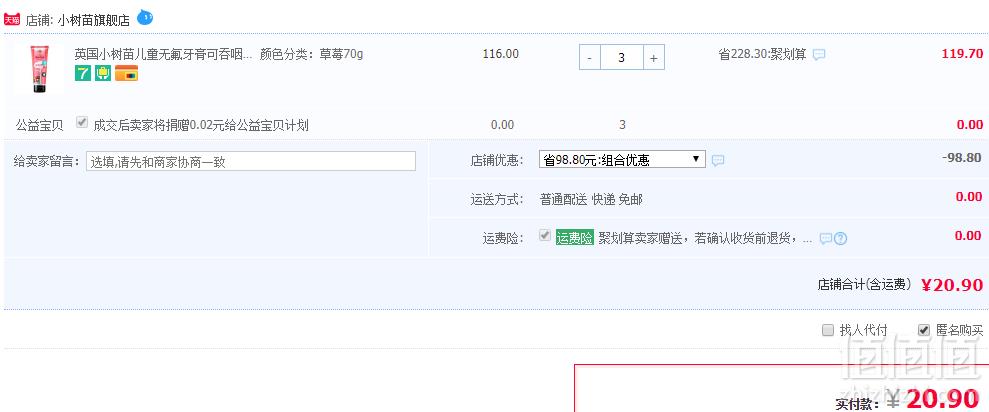Open the product title link 英国小树苗儿童无氟牙膏
The width and height of the screenshot is (989, 412).
click(163, 54)
